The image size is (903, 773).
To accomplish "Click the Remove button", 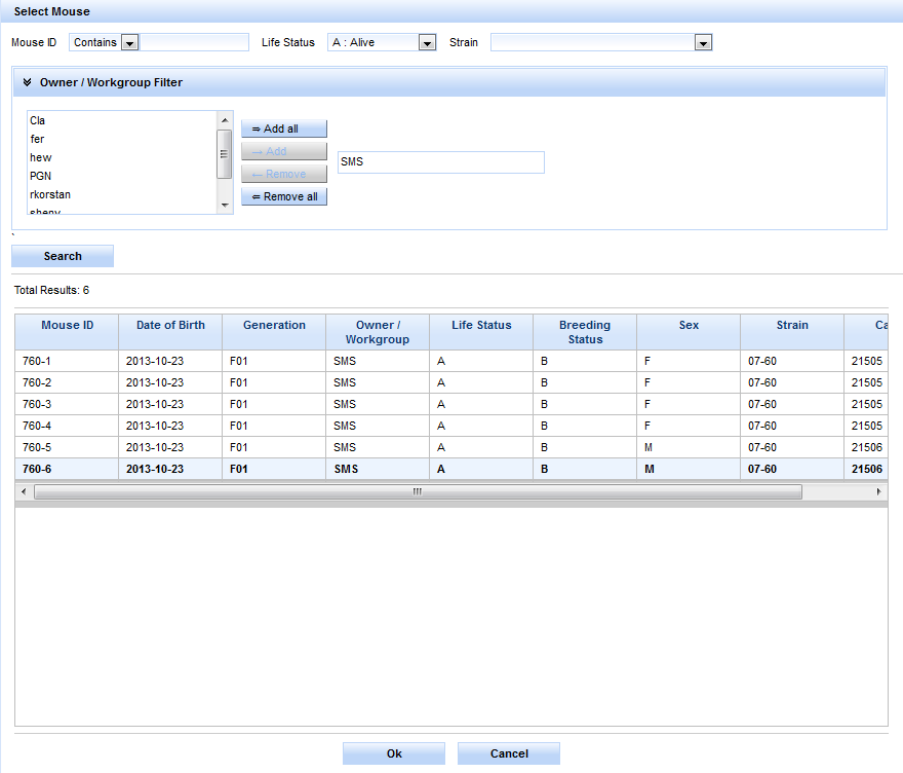I will (x=284, y=174).
